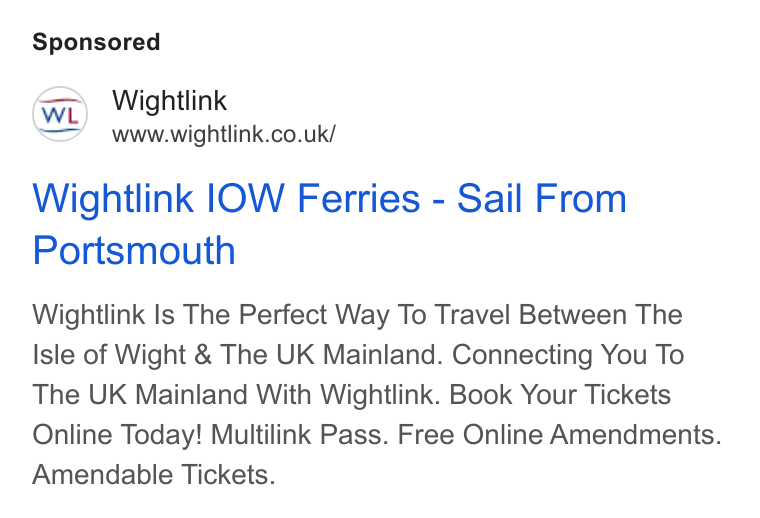Select the Wightlink advertiser name
This screenshot has height=518, width=760.
coord(169,101)
